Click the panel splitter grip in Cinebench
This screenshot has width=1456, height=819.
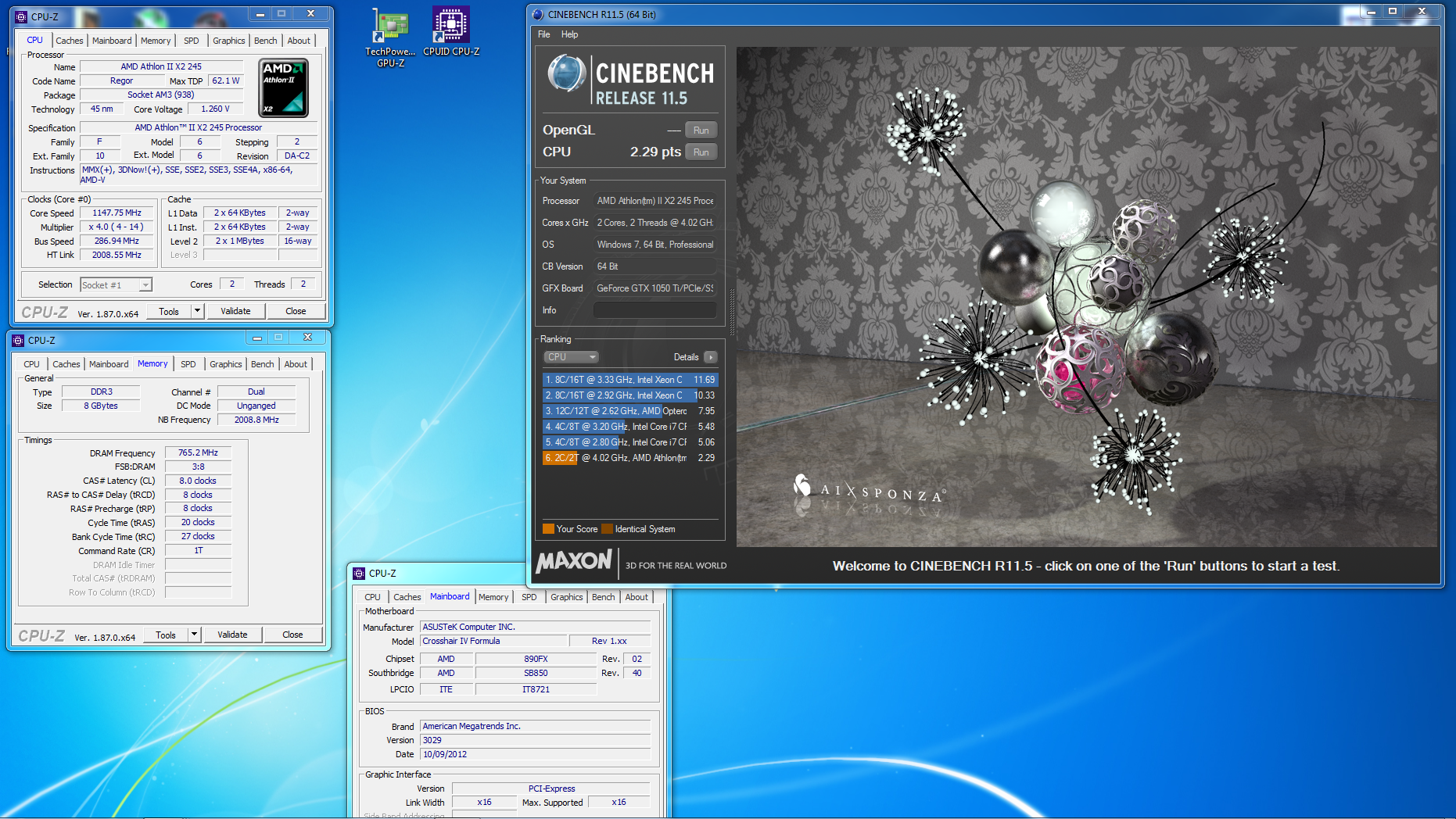point(732,312)
